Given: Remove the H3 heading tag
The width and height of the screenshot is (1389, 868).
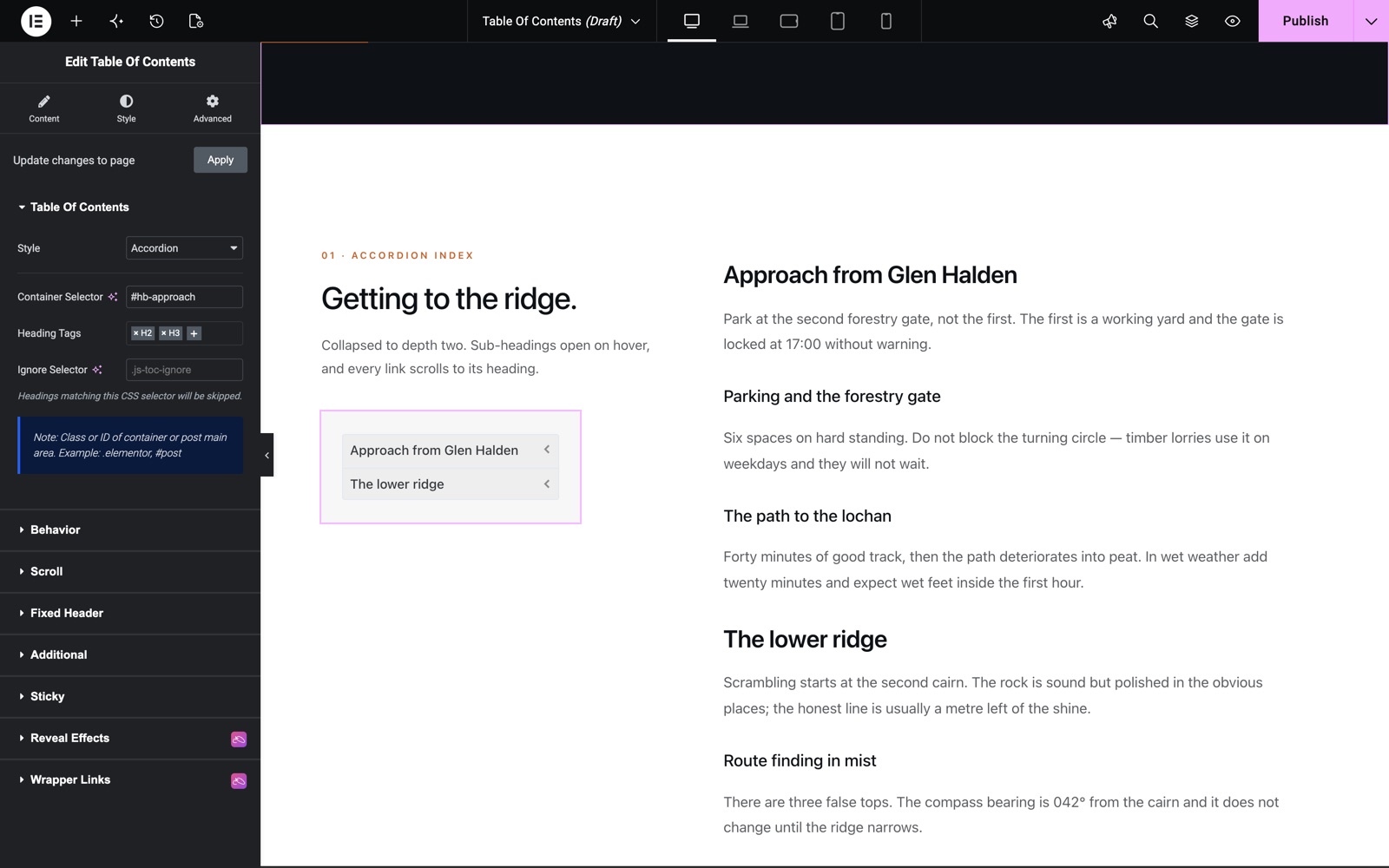Looking at the screenshot, I should pos(163,333).
